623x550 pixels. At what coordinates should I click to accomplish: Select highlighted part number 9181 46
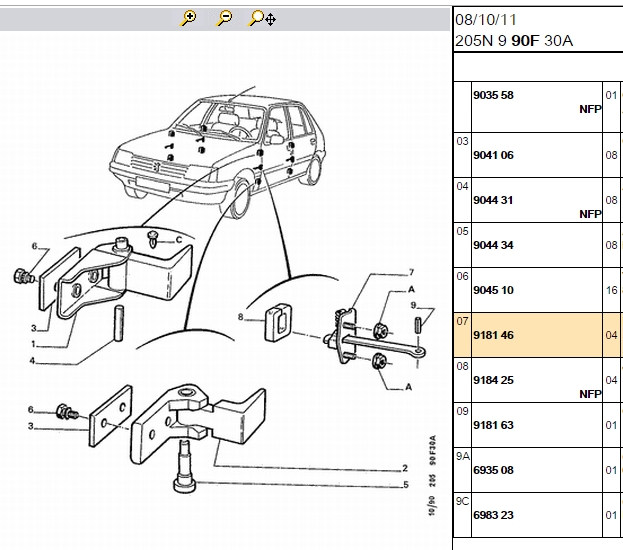[493, 335]
